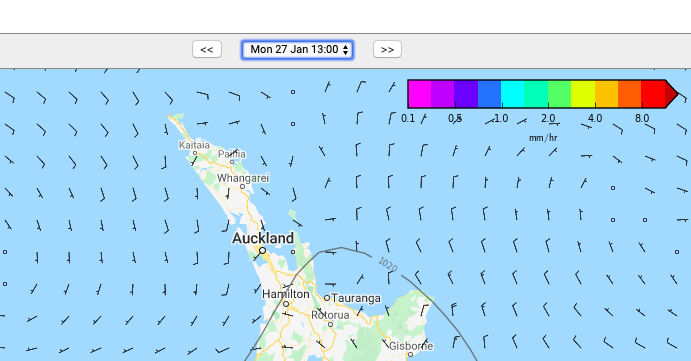Advance to next forecast time step
Viewport: 691px width, 361px height.
click(387, 49)
